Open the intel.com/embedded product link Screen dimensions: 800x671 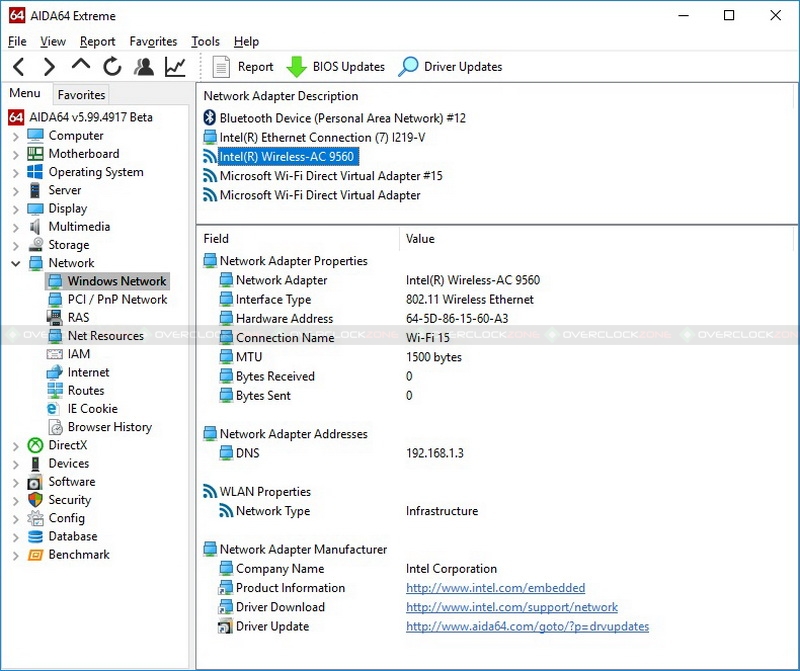495,588
